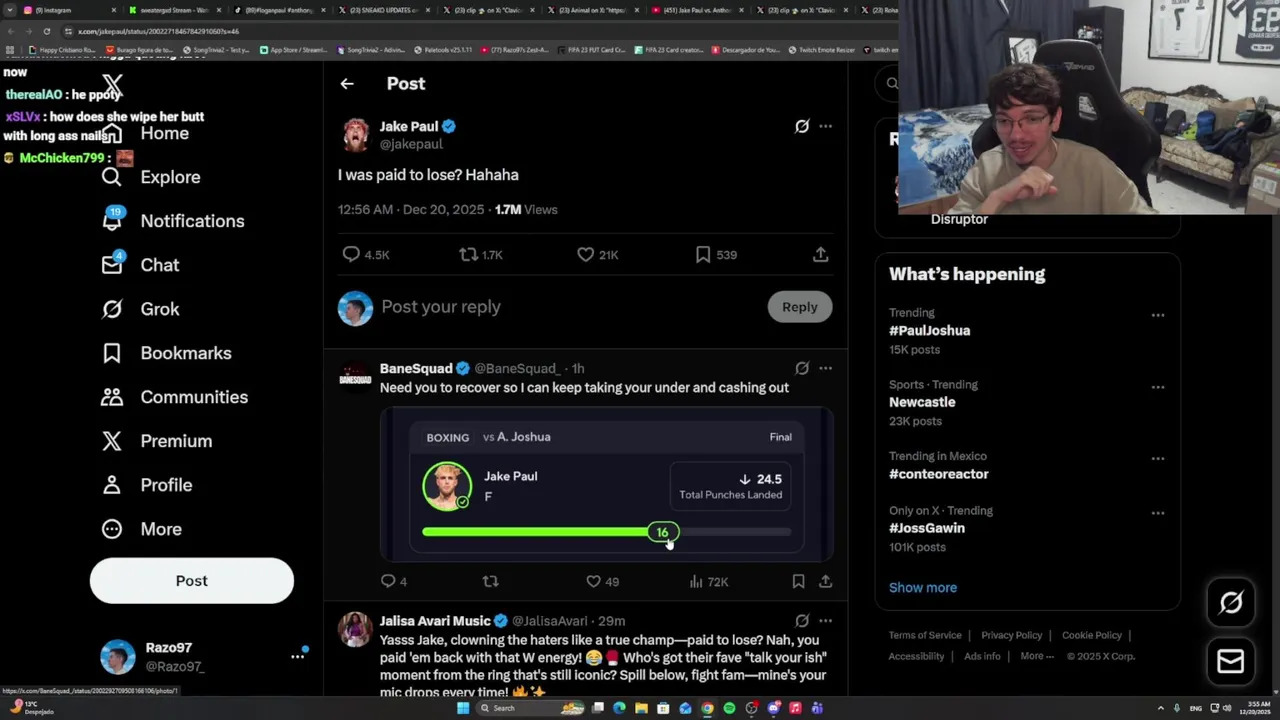Click the white Post button in sidebar
Image resolution: width=1280 pixels, height=720 pixels.
[192, 581]
